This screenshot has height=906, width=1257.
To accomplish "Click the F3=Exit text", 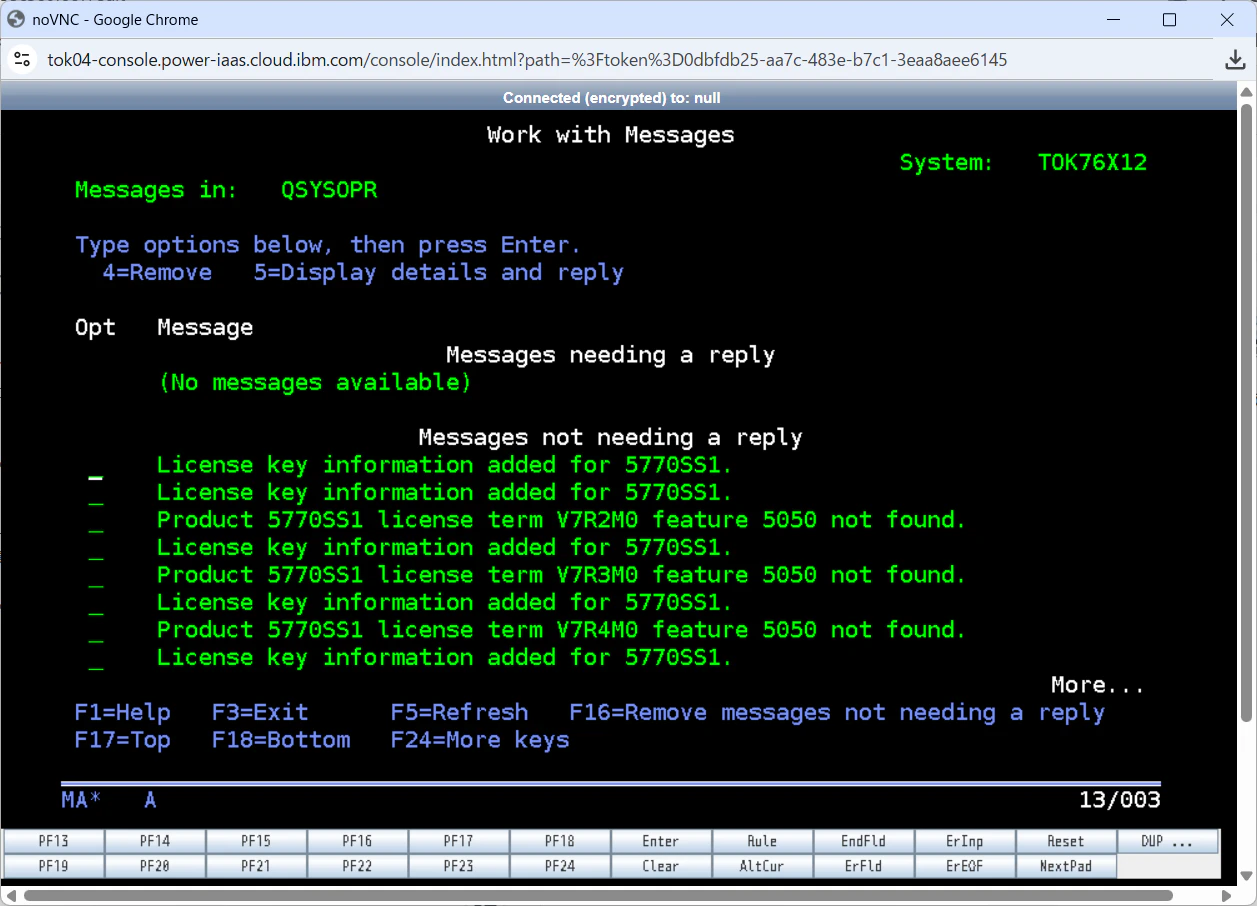I will pyautogui.click(x=260, y=713).
